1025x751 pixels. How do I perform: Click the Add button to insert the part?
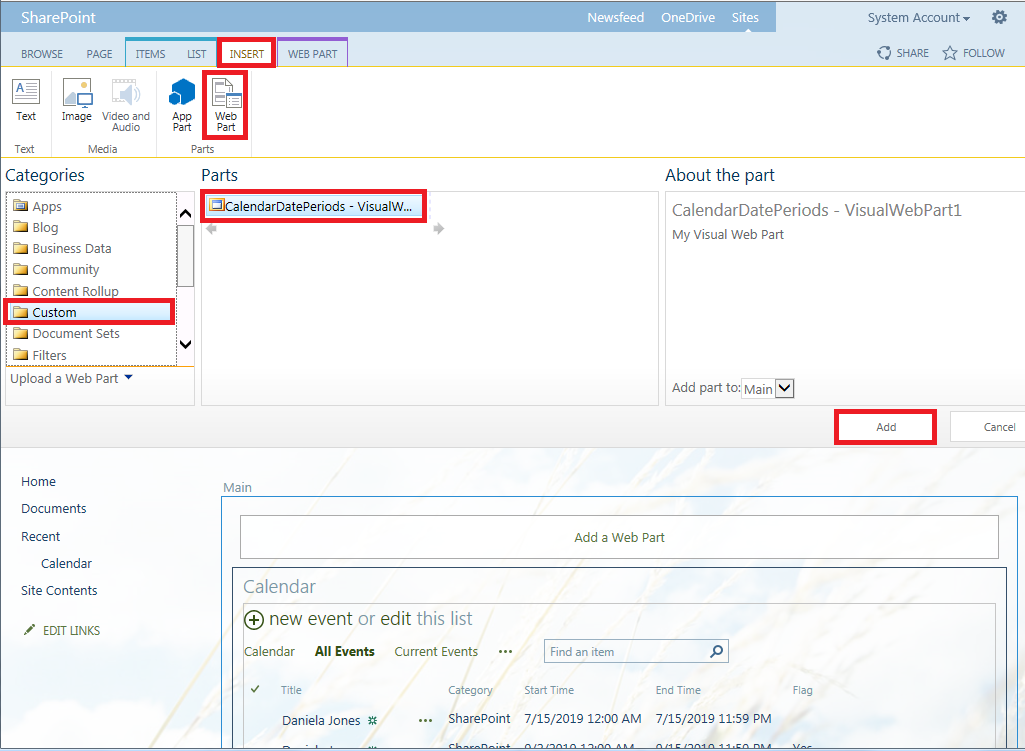click(x=884, y=426)
